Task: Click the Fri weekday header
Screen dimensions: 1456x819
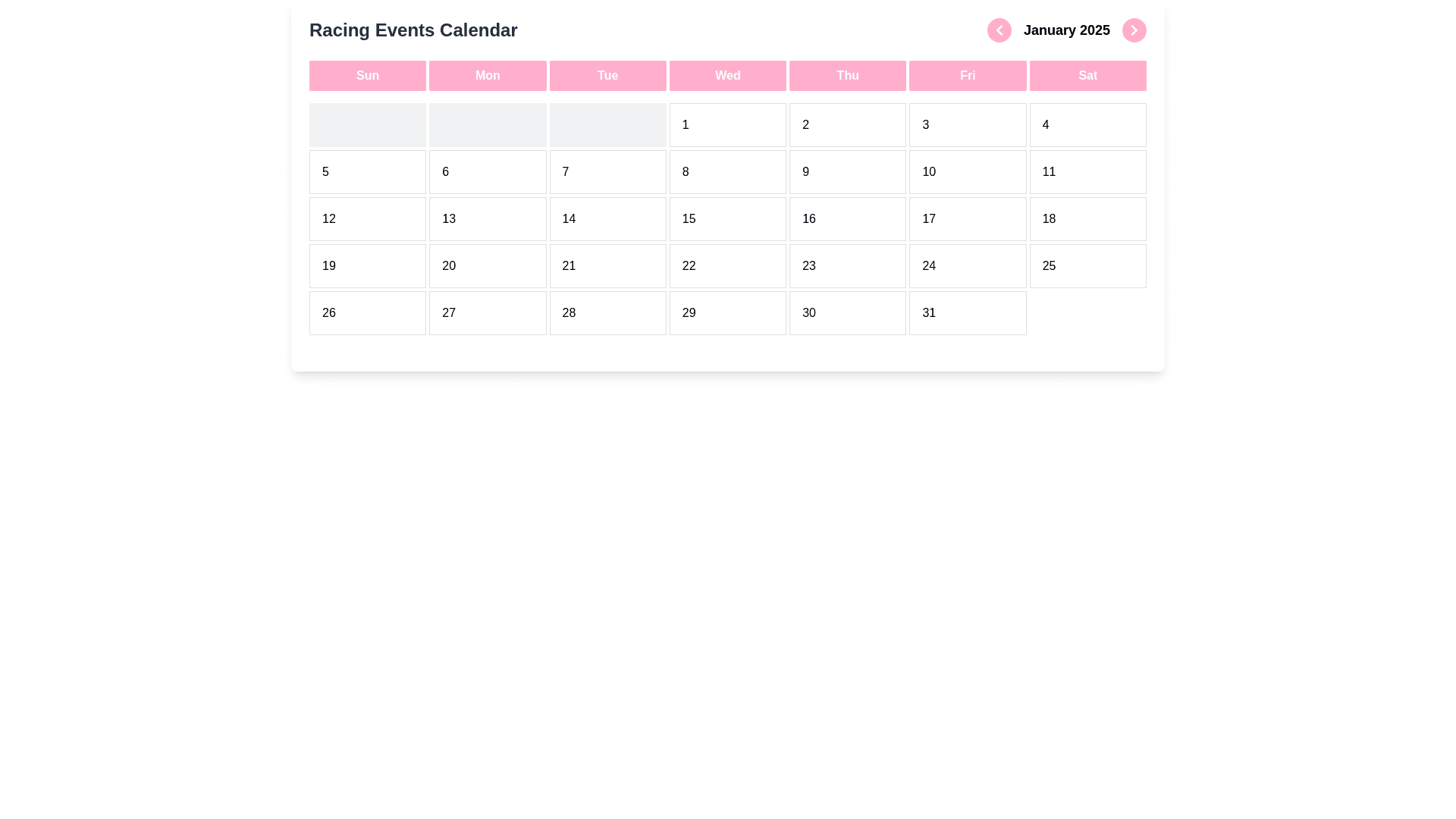Action: click(x=967, y=76)
